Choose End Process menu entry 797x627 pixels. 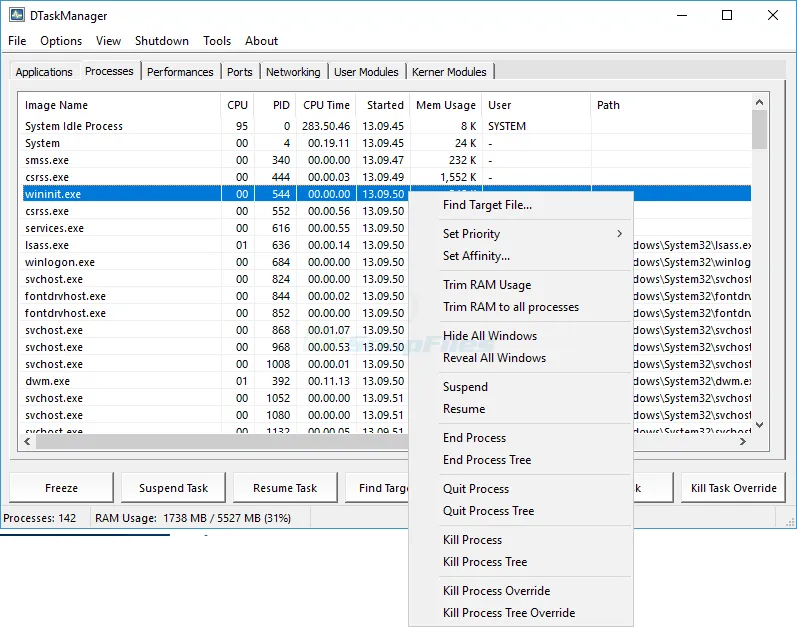[521, 438]
